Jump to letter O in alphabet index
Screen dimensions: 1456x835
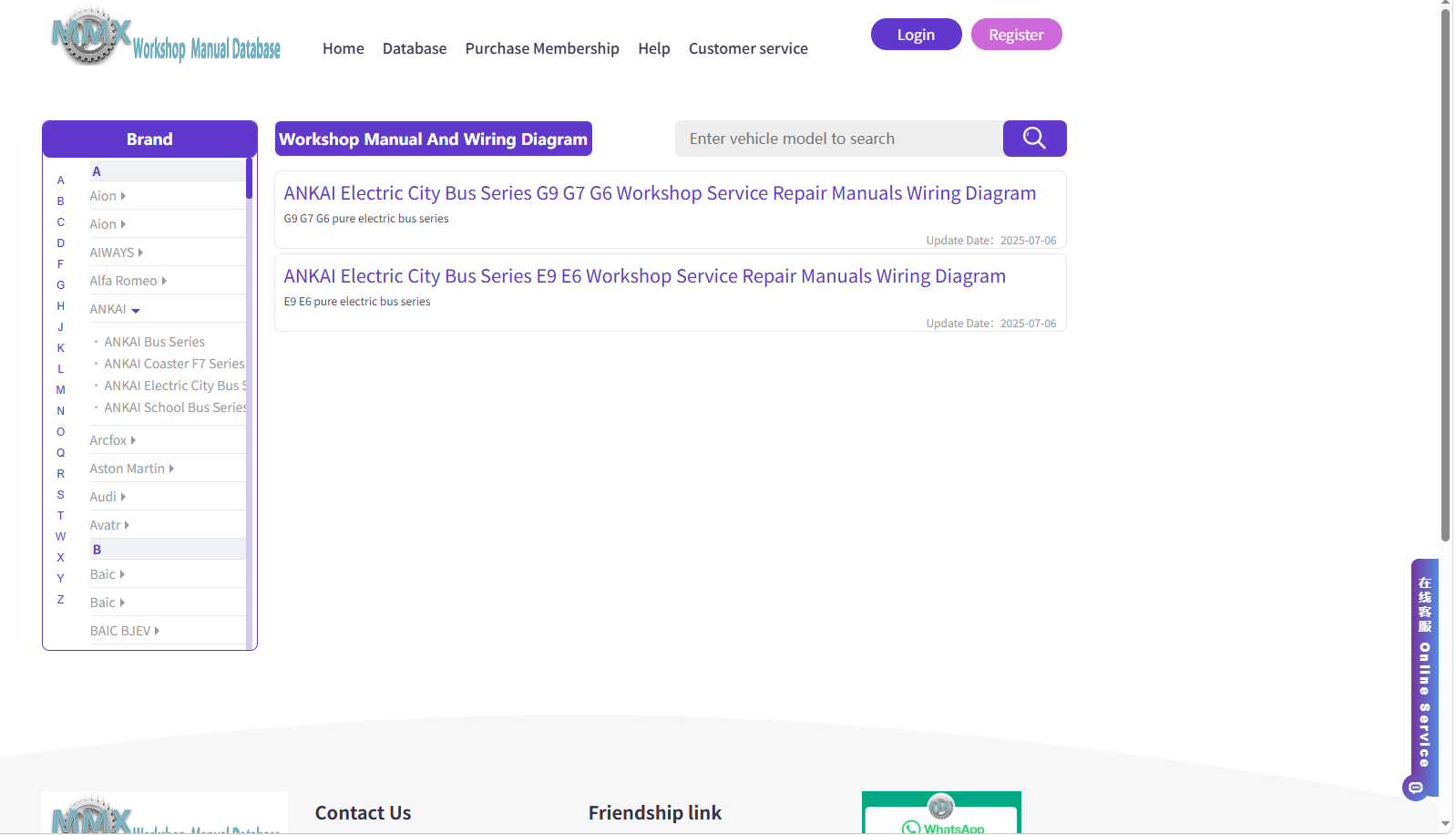(x=61, y=432)
